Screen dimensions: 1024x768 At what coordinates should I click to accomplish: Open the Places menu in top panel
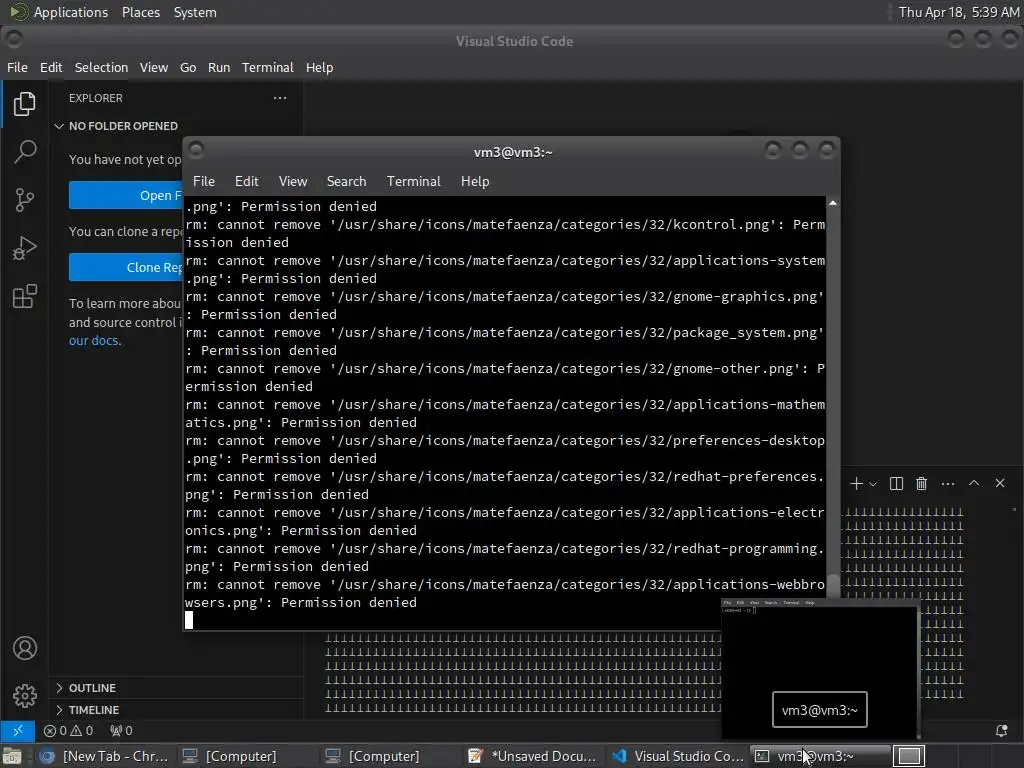point(140,12)
